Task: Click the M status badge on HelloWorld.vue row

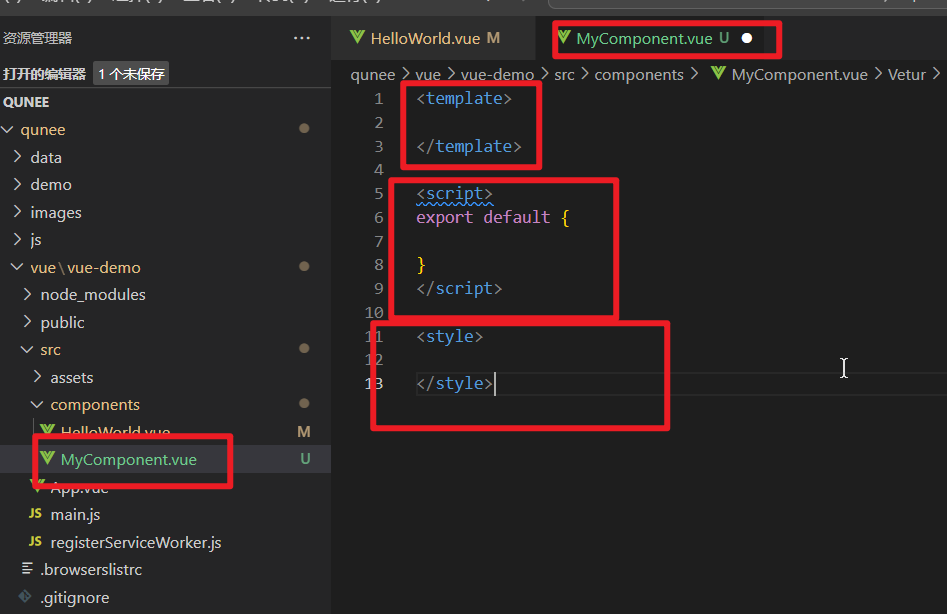Action: pos(304,432)
